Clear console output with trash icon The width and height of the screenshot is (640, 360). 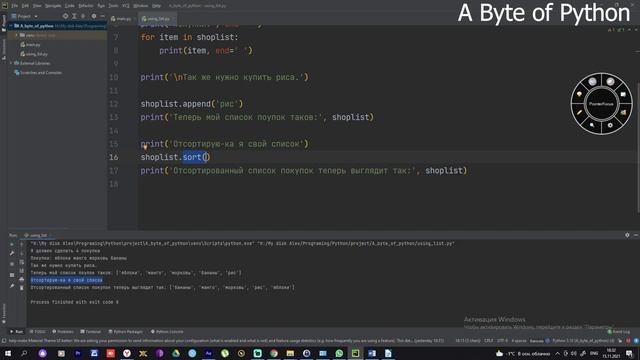(22, 288)
